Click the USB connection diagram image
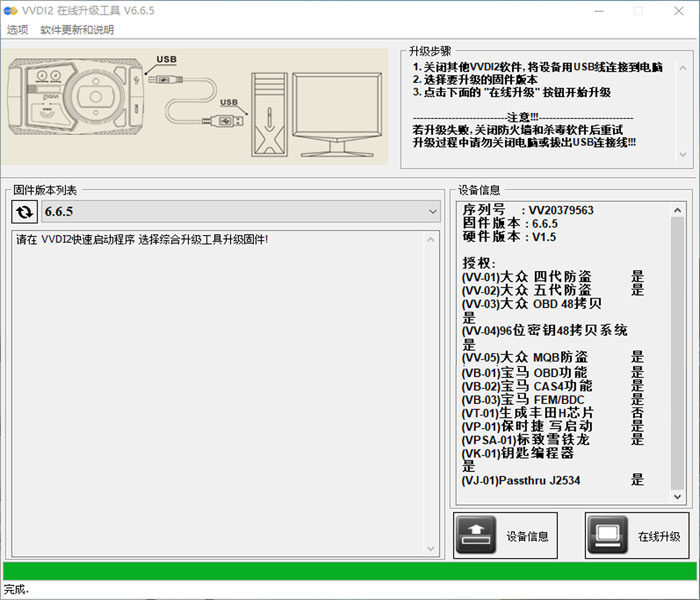 click(195, 106)
